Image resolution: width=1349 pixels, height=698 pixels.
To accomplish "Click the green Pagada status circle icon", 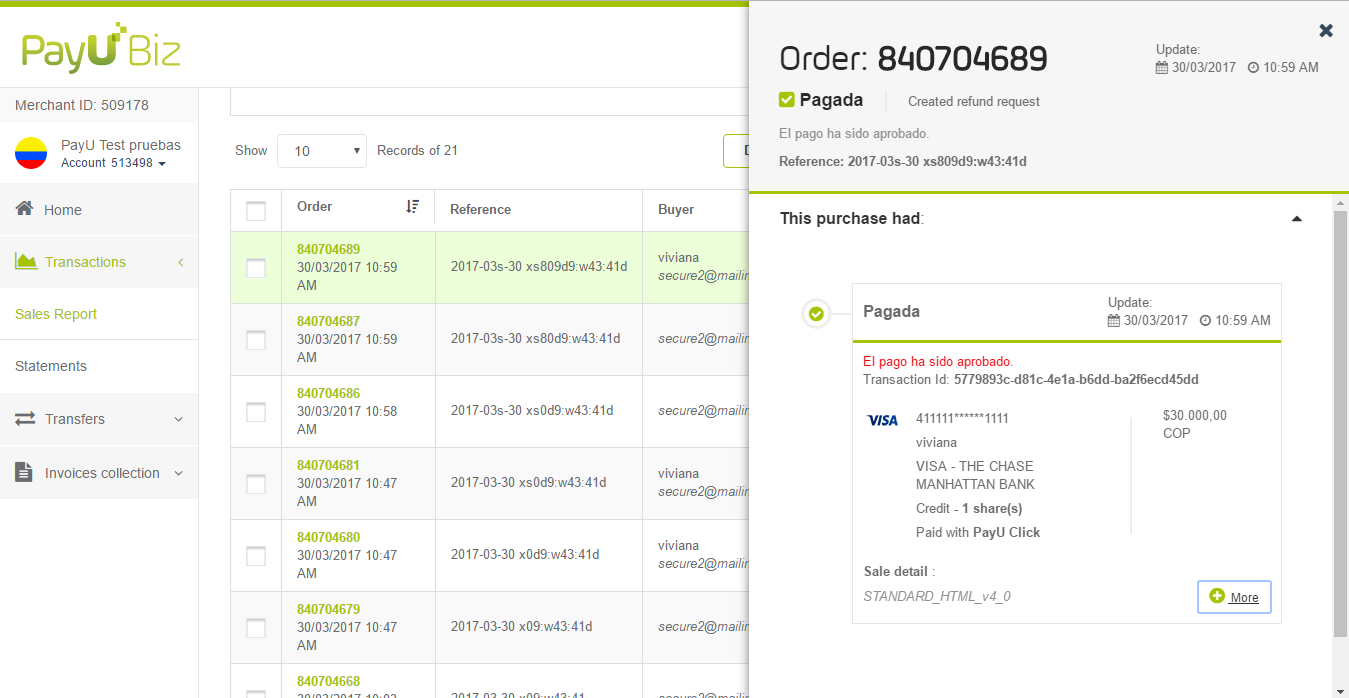I will (816, 314).
